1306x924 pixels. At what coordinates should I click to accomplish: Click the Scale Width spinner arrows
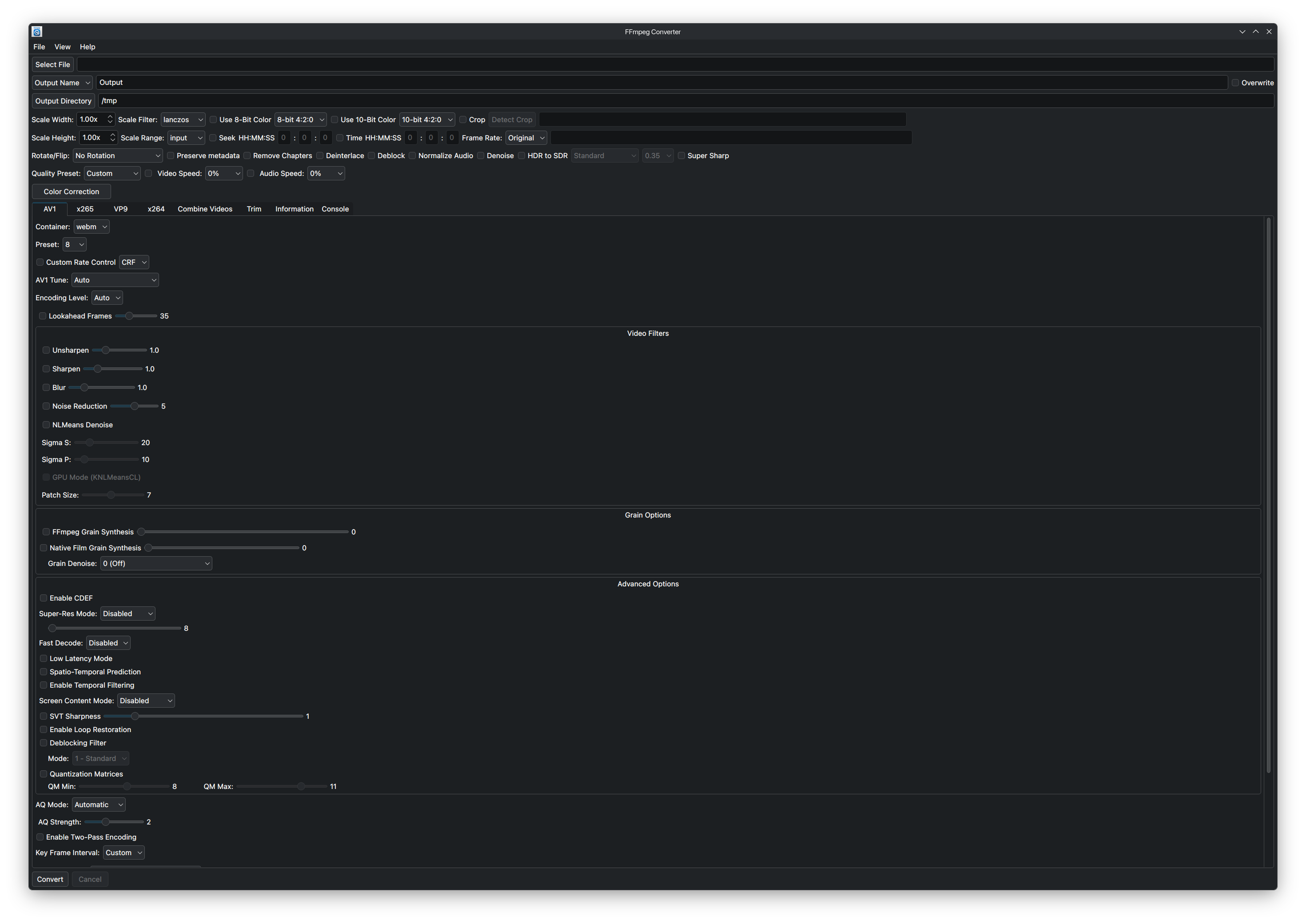click(x=110, y=119)
